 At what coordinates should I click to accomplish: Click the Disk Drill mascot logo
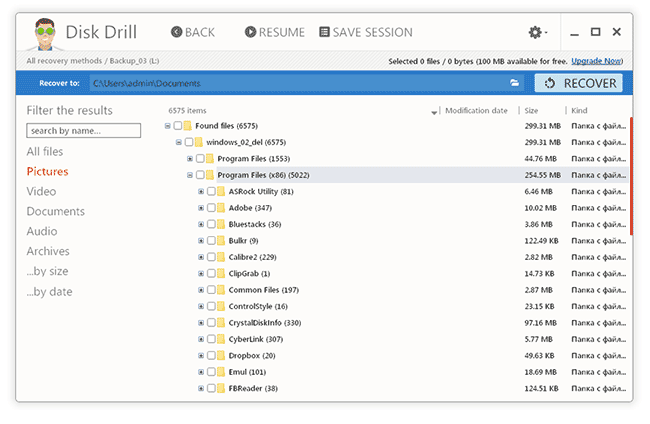[45, 34]
